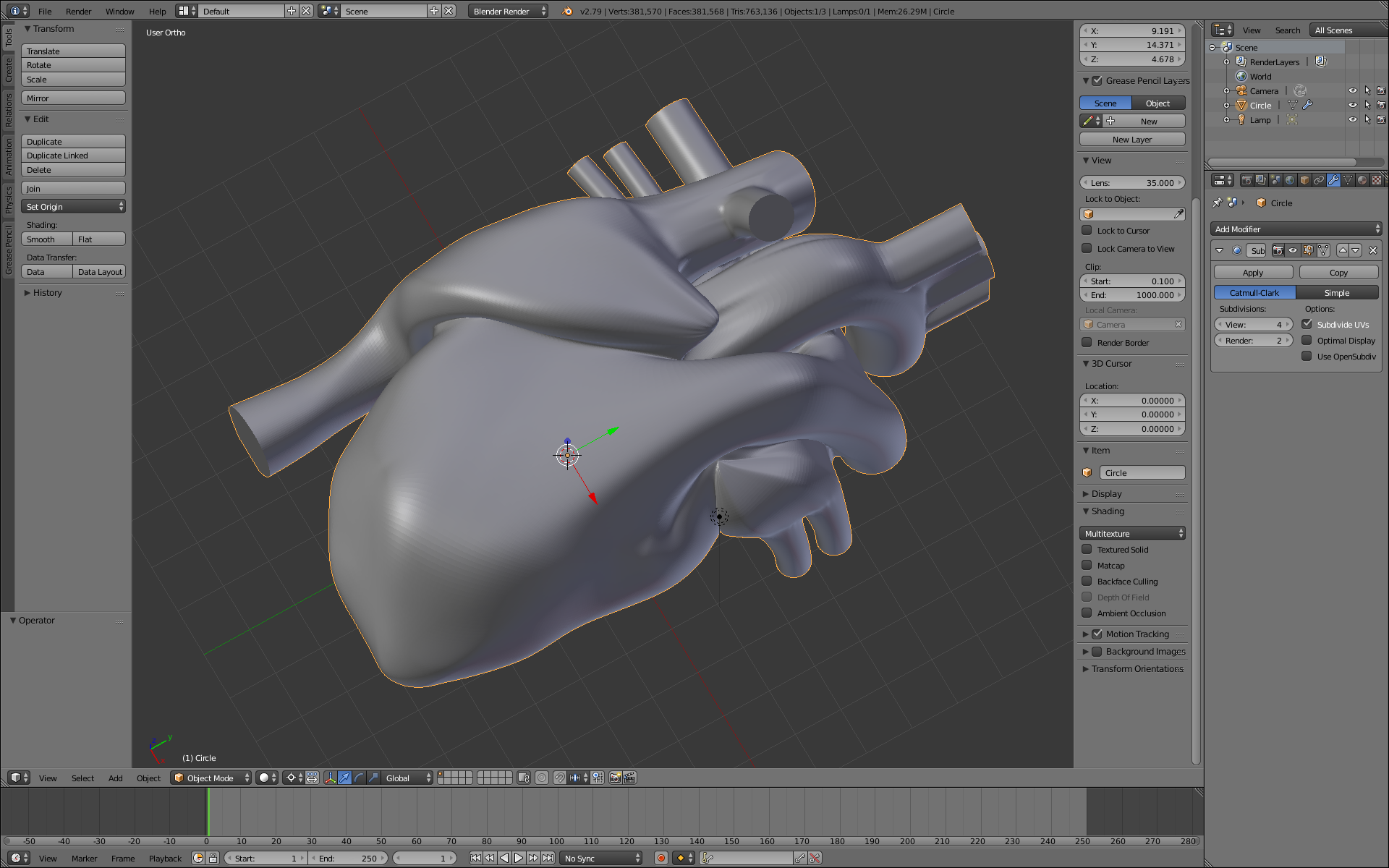This screenshot has height=868, width=1389.
Task: Enable the Optimal Display checkbox
Action: click(1307, 340)
